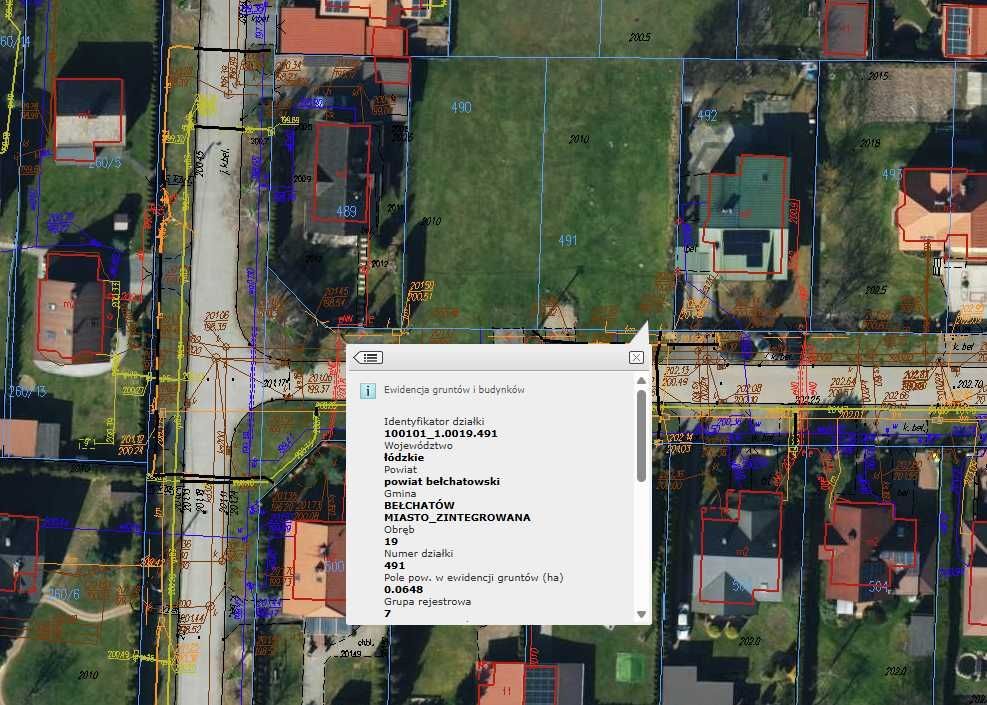Viewport: 987px width, 705px height.
Task: Click the popup scrollbar's up arrow
Action: 641,381
